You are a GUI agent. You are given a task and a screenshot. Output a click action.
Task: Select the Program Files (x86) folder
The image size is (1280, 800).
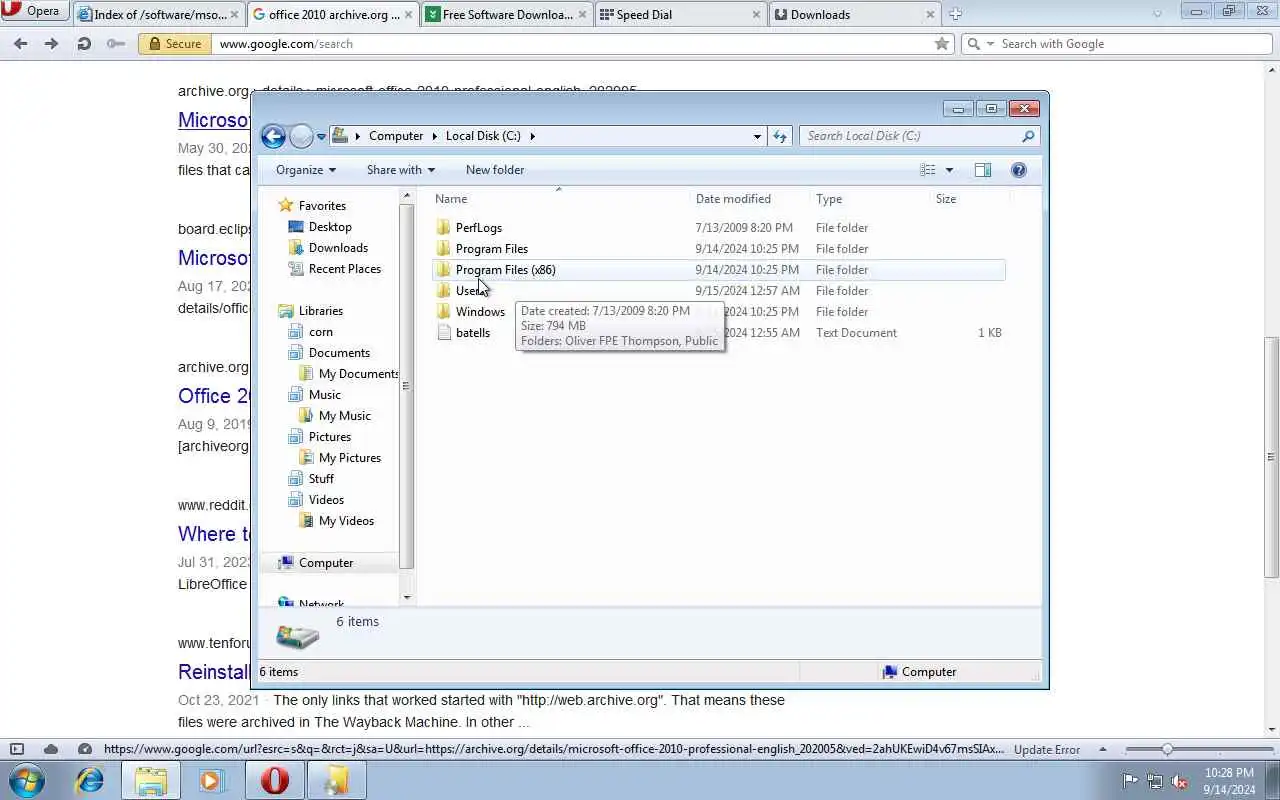tap(718, 270)
